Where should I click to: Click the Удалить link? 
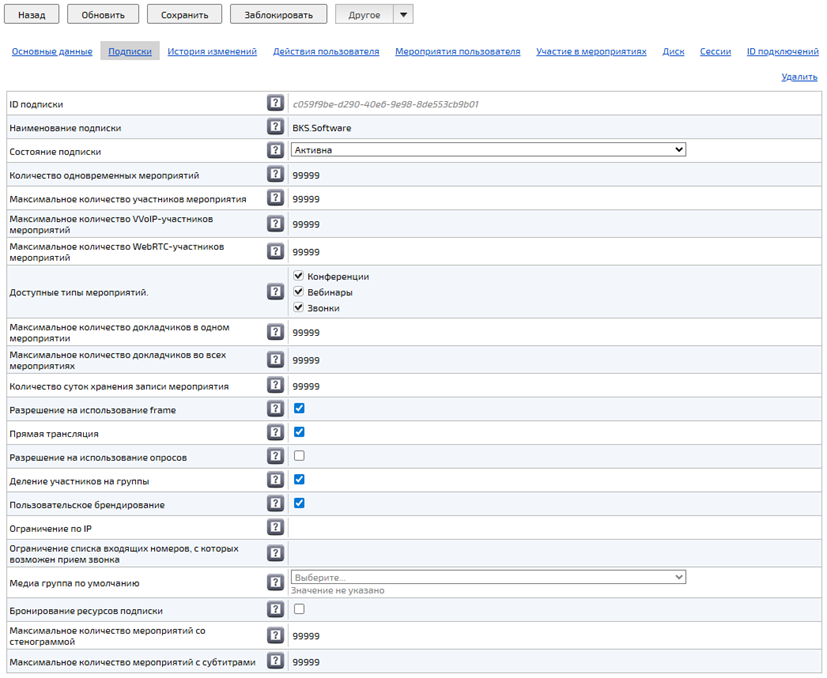(799, 76)
